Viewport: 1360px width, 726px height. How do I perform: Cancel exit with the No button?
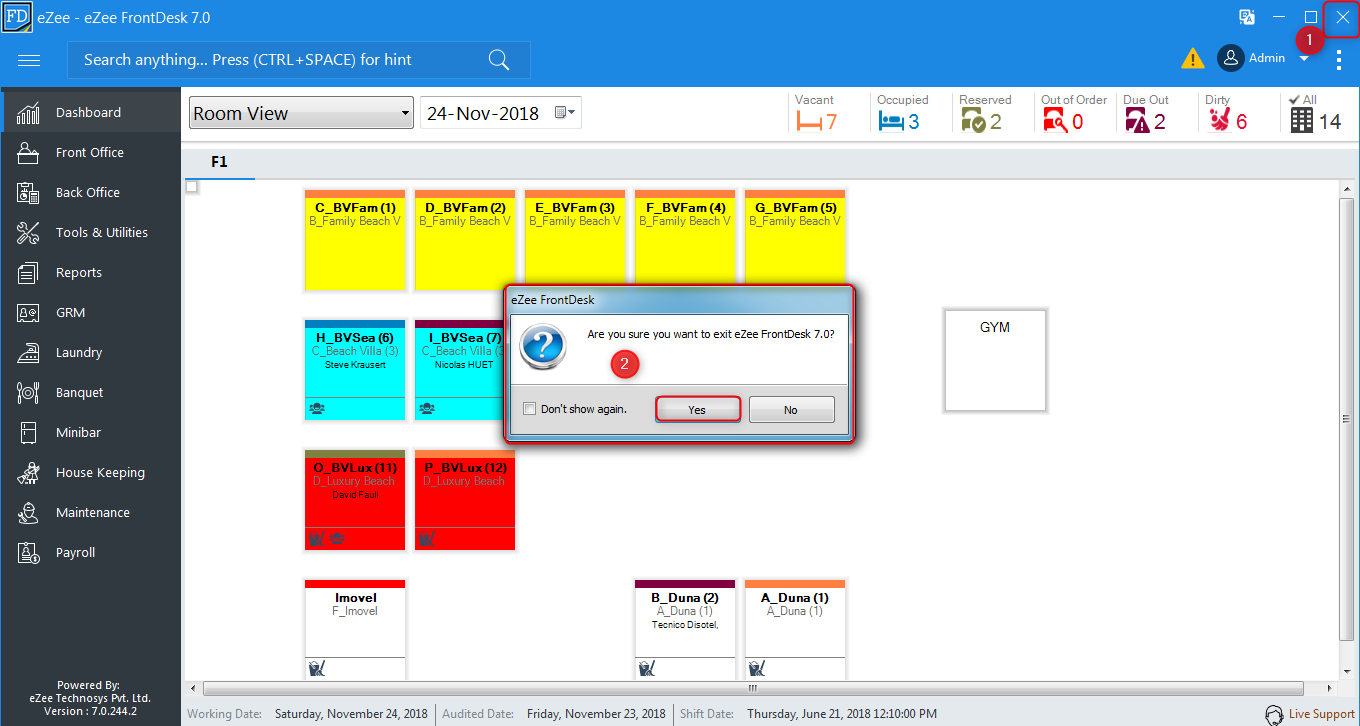(x=791, y=410)
